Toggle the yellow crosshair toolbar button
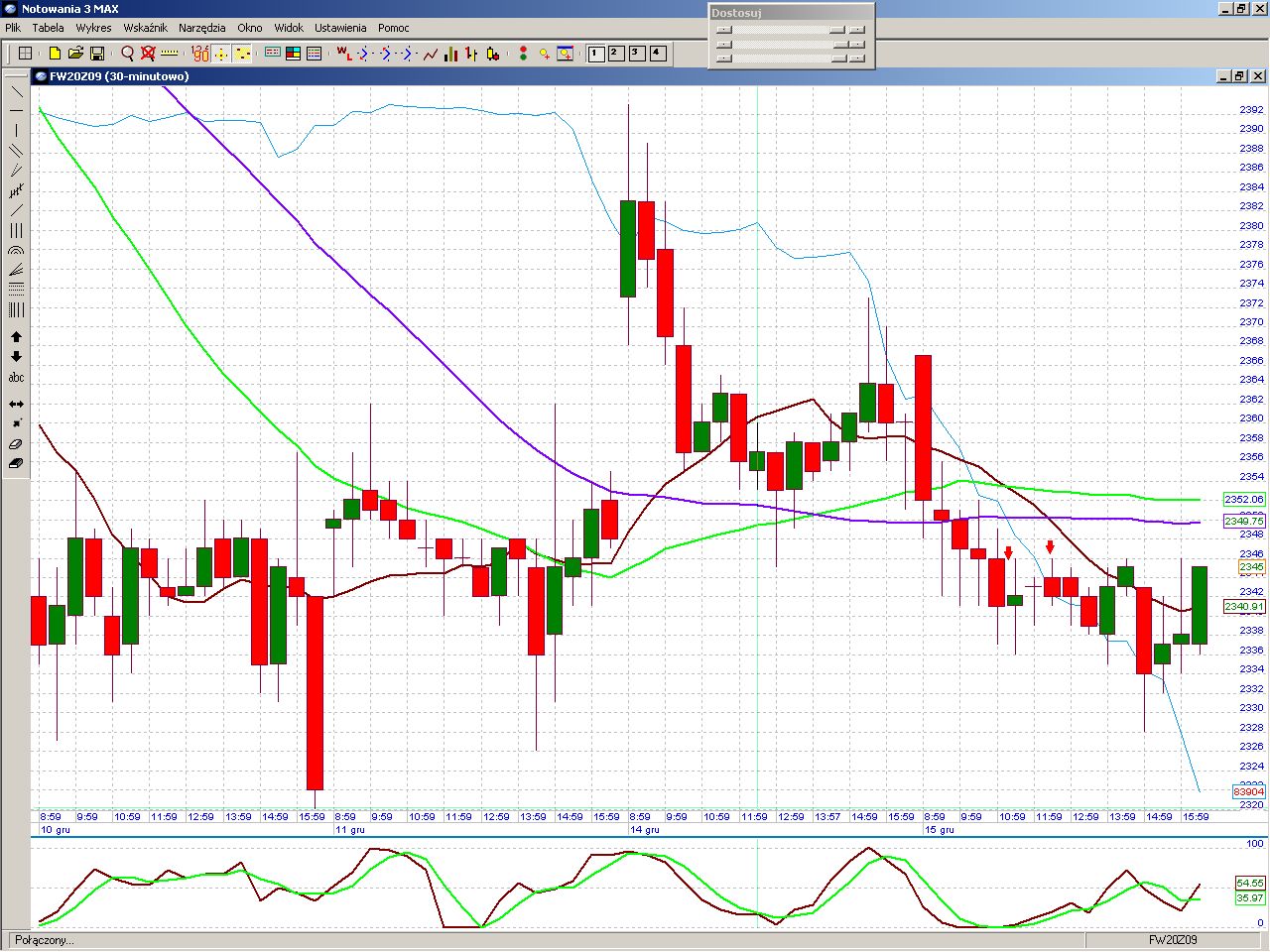 click(221, 54)
